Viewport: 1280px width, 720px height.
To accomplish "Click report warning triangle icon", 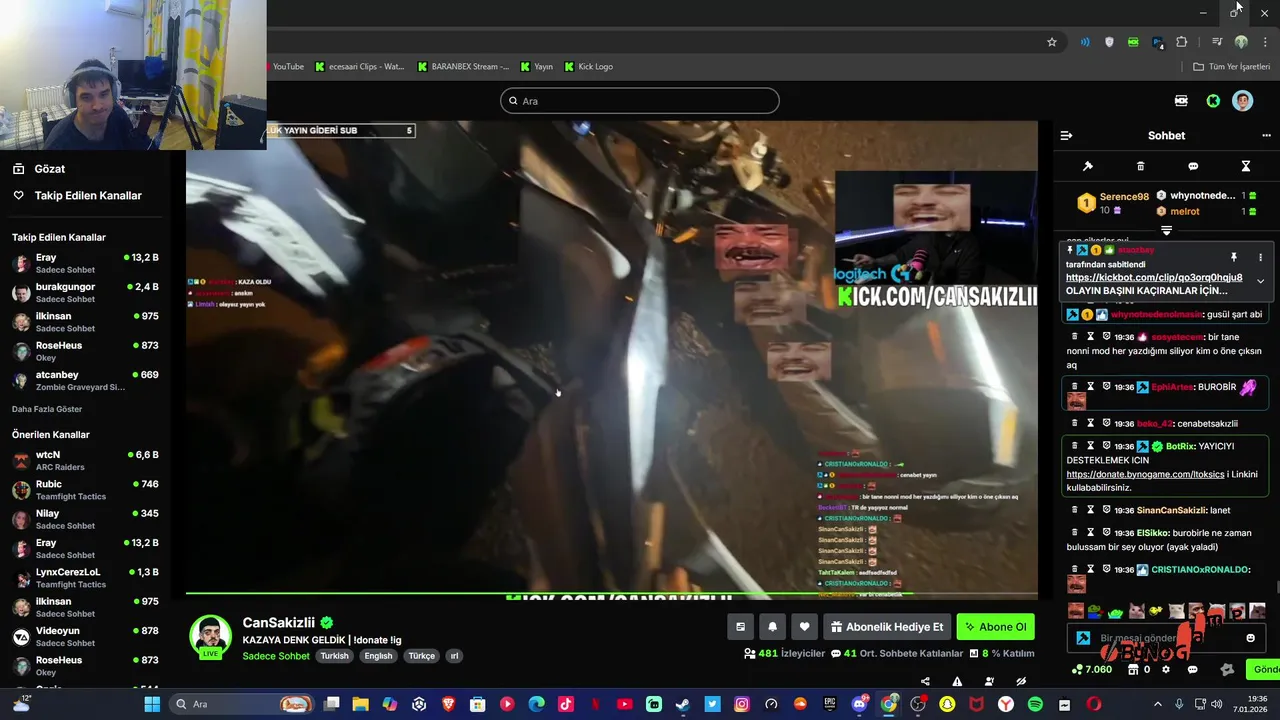I will (x=957, y=681).
